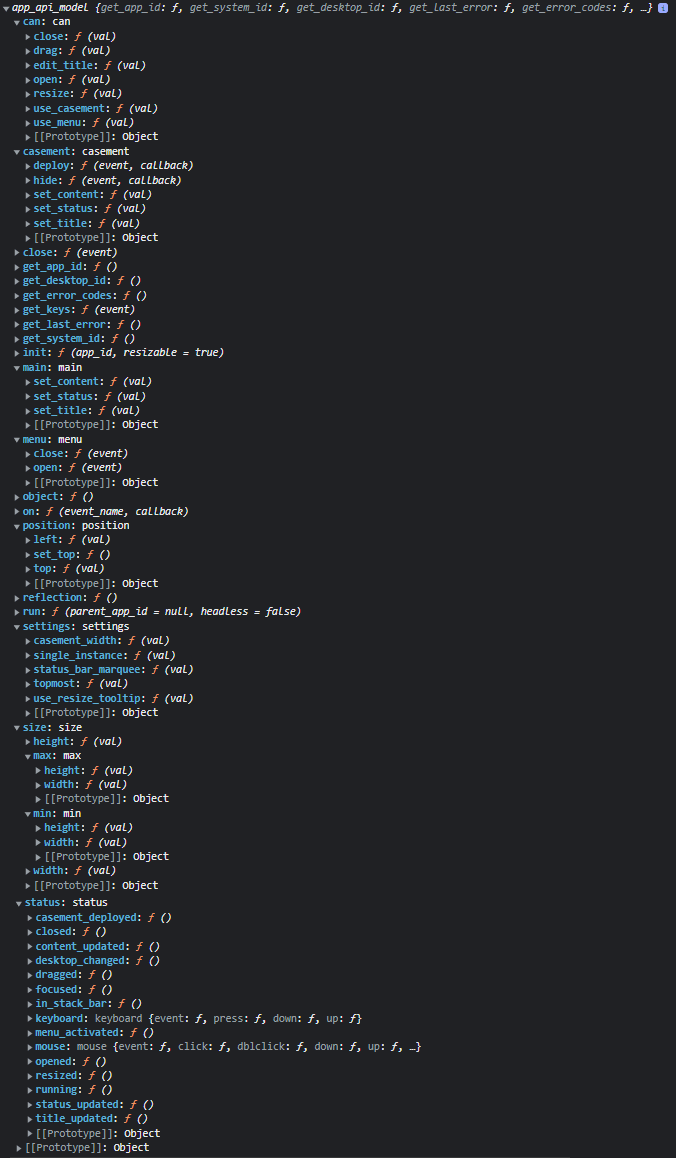Viewport: 676px width, 1158px height.
Task: Select the 'status_updated' status row
Action: click(x=90, y=1105)
